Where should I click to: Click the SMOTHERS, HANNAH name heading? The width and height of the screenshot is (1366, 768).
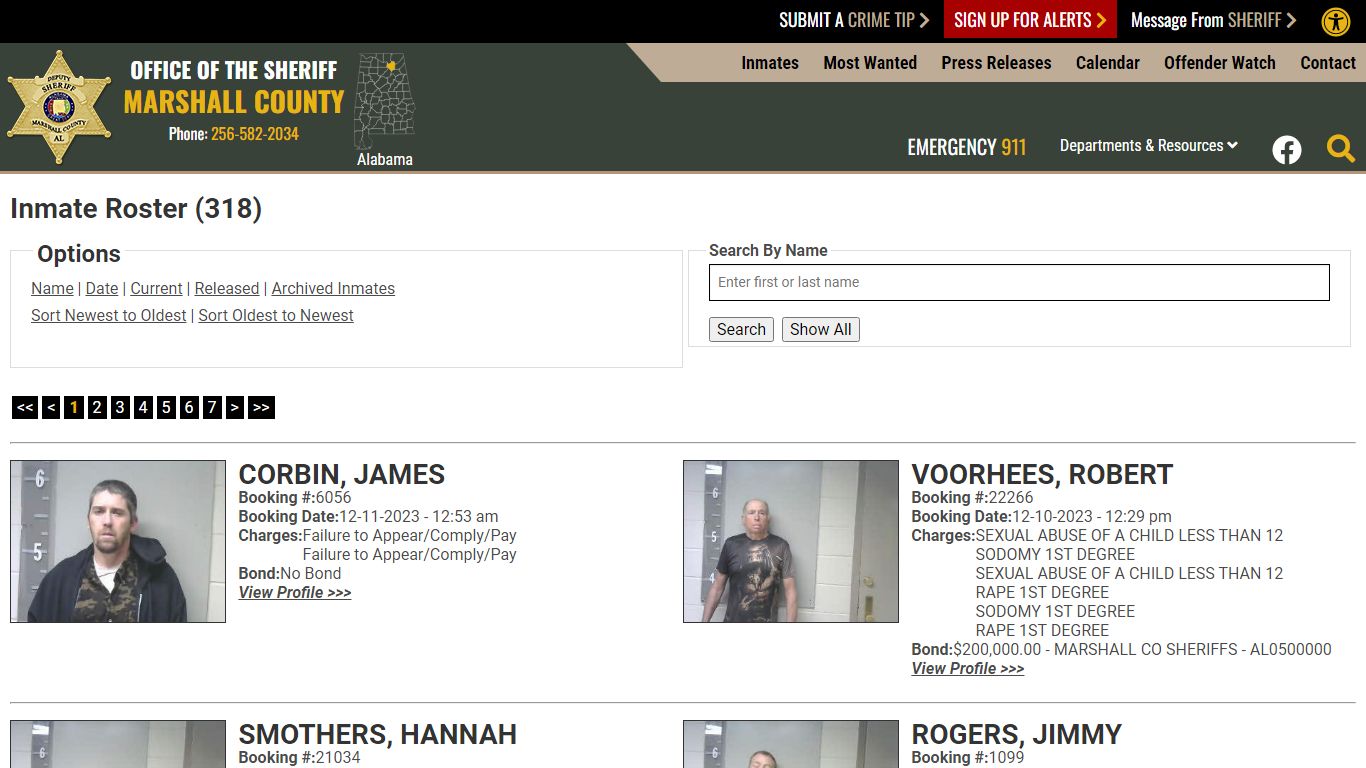pos(378,734)
